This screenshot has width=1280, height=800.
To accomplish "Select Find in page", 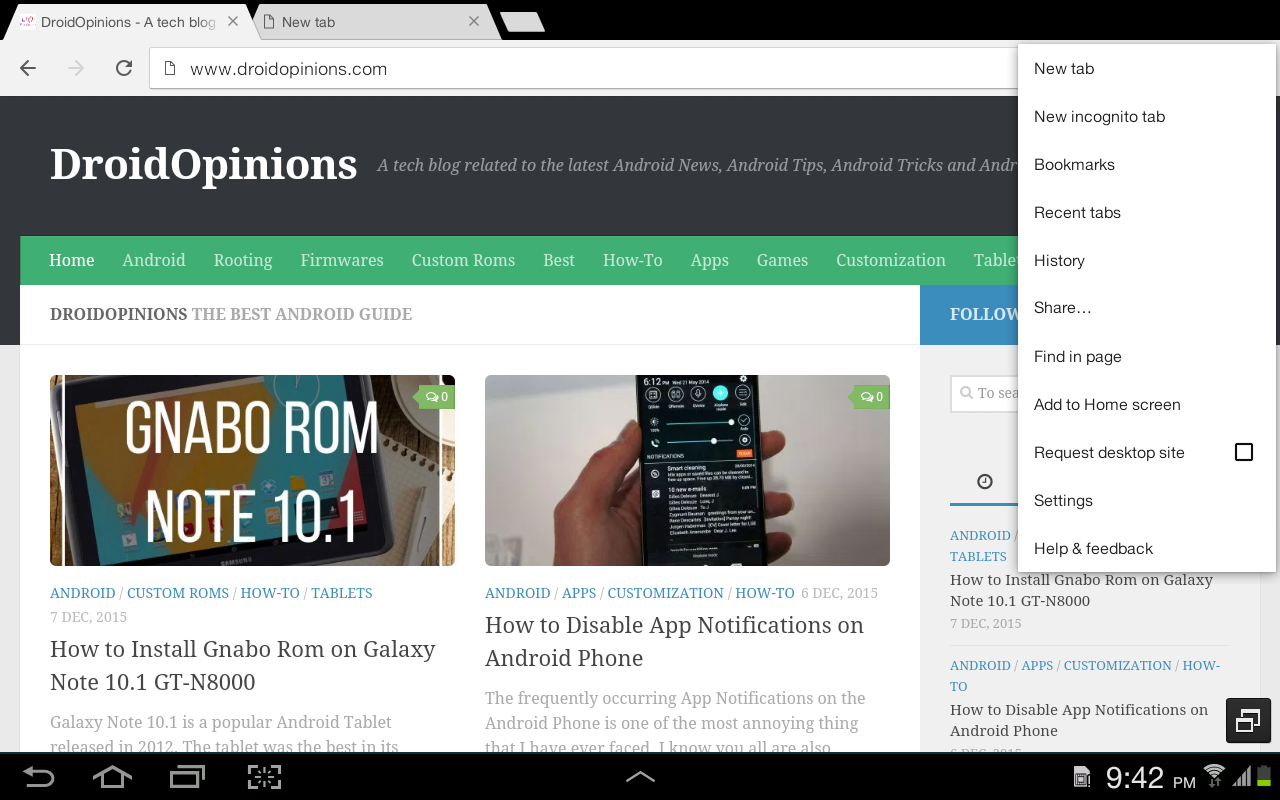I will tap(1147, 357).
